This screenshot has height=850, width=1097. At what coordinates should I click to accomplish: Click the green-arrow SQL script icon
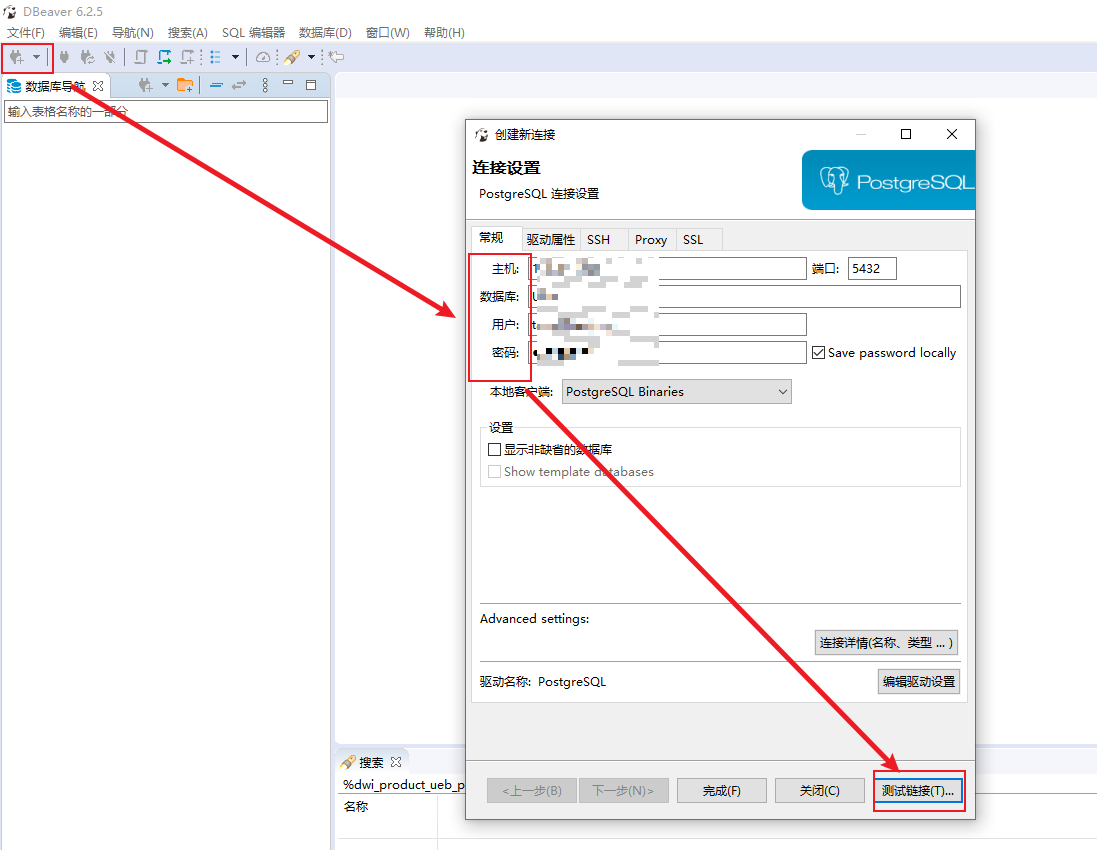click(164, 58)
